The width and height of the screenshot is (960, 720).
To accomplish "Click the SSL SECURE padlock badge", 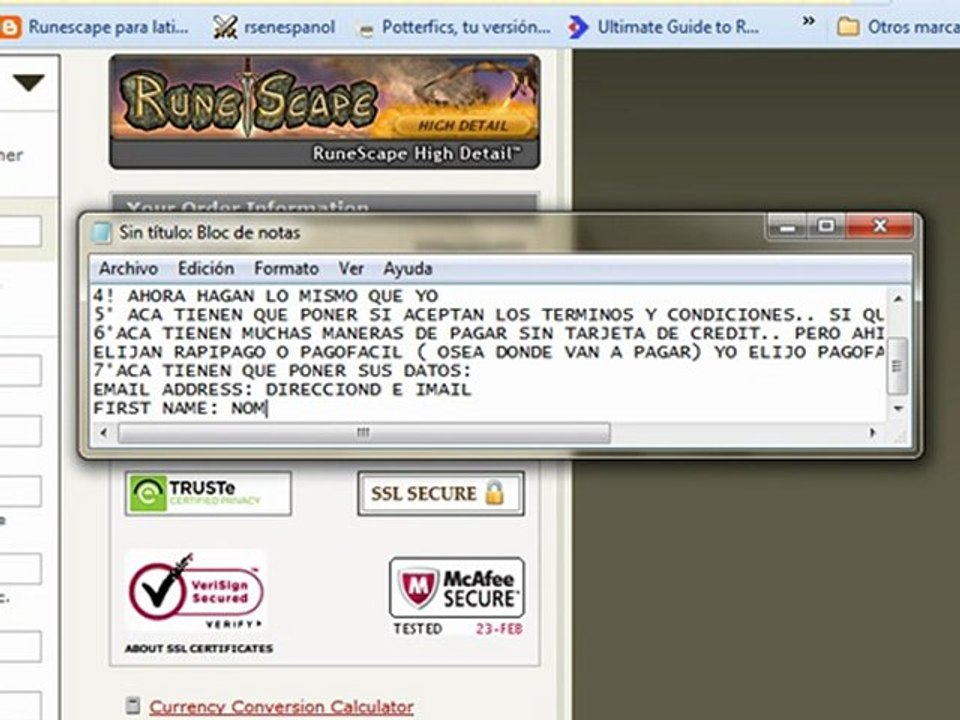I will [x=441, y=493].
